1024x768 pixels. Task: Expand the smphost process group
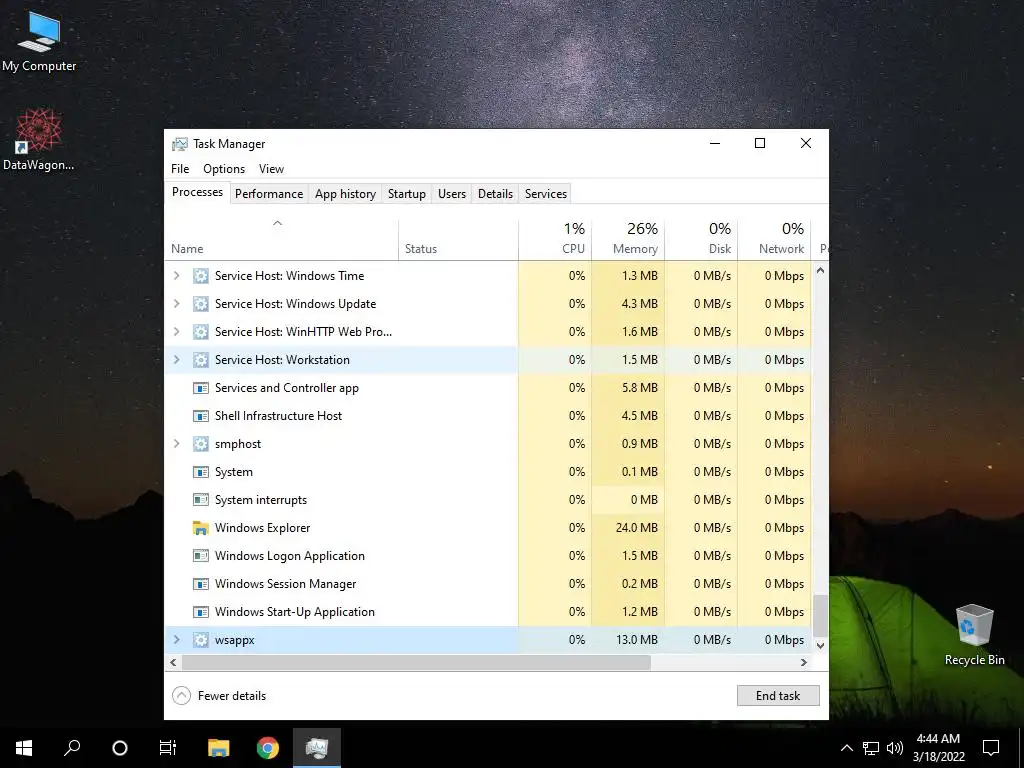click(176, 444)
